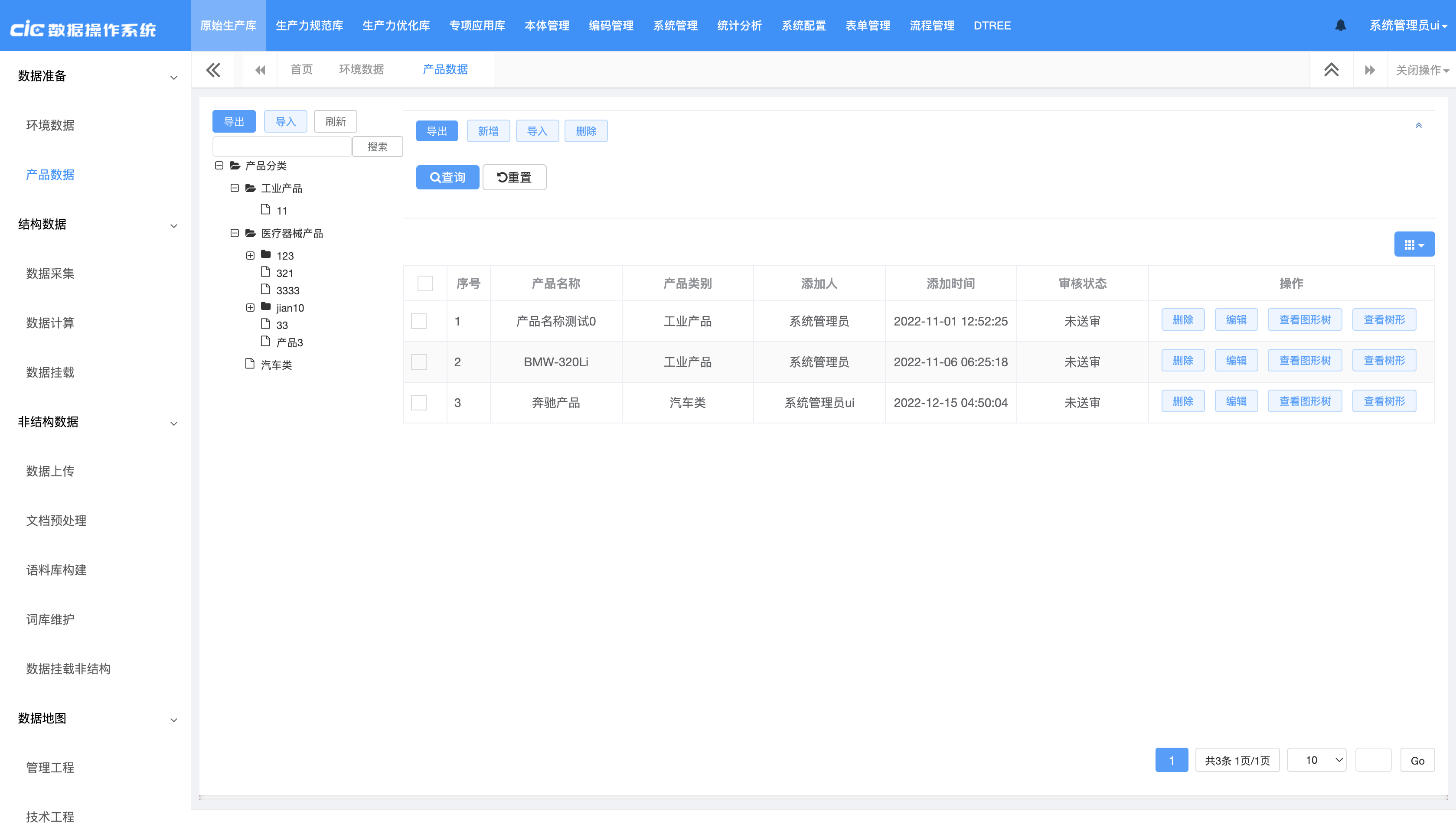Collapse the sidebar with double-left chevron

[213, 70]
